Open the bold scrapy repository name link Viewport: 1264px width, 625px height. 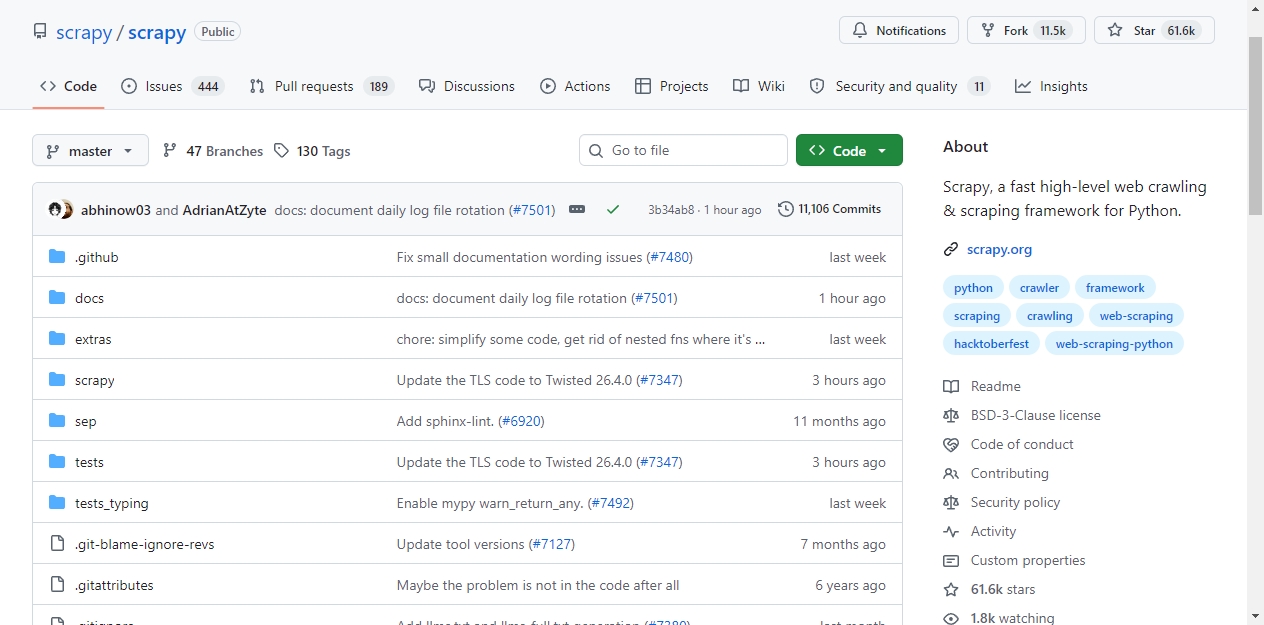click(x=157, y=32)
